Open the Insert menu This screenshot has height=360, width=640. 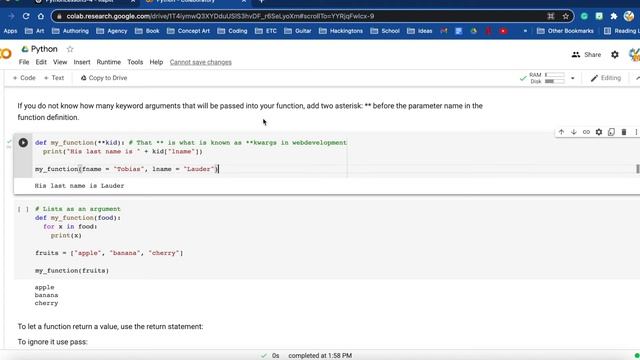(82, 62)
